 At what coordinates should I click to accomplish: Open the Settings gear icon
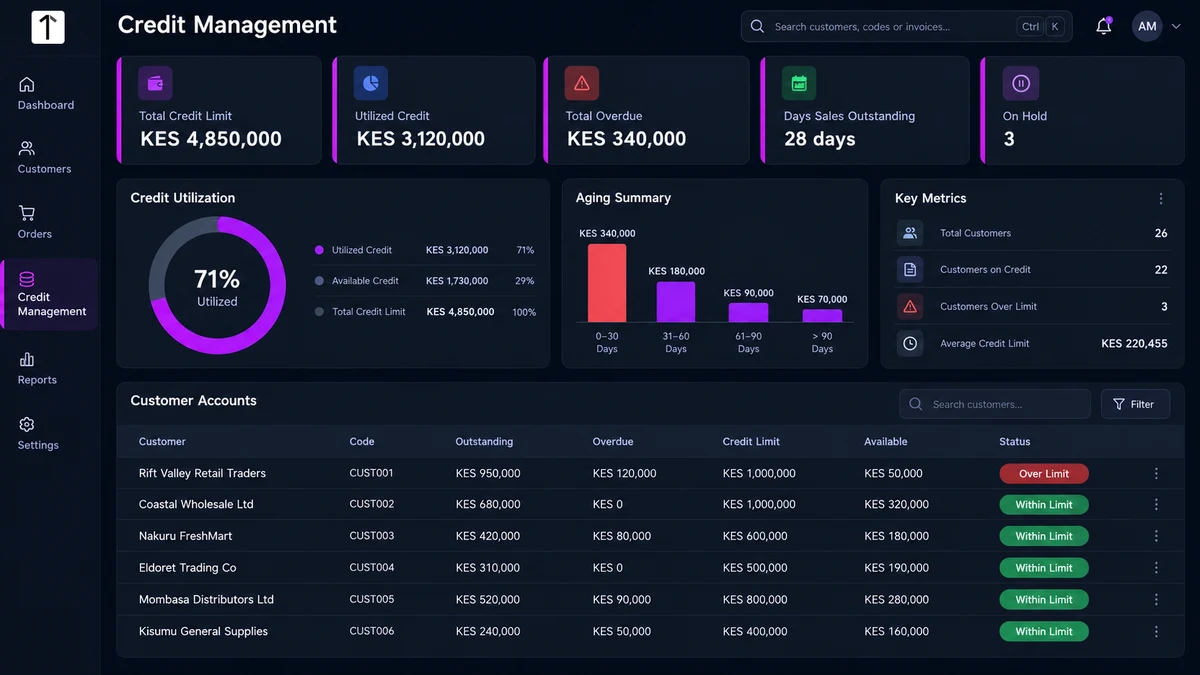[x=27, y=425]
